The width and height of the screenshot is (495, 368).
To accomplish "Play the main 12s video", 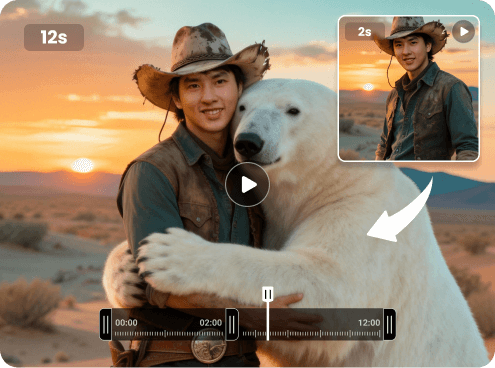I will (247, 184).
